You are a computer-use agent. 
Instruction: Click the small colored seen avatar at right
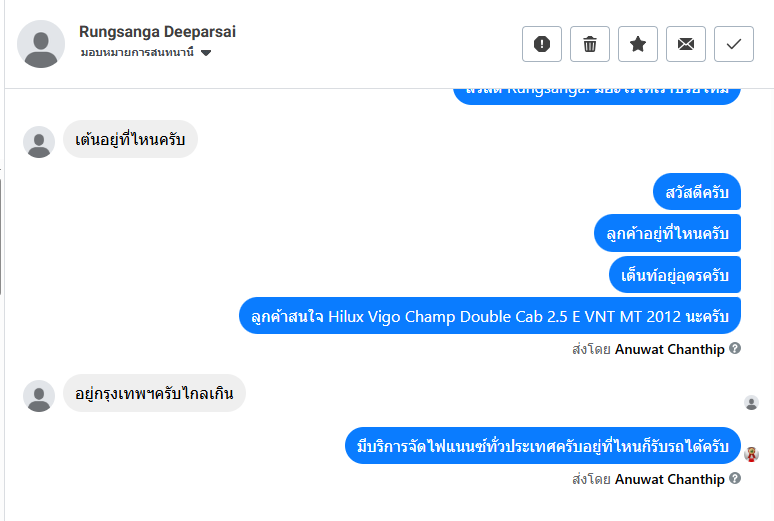point(751,454)
